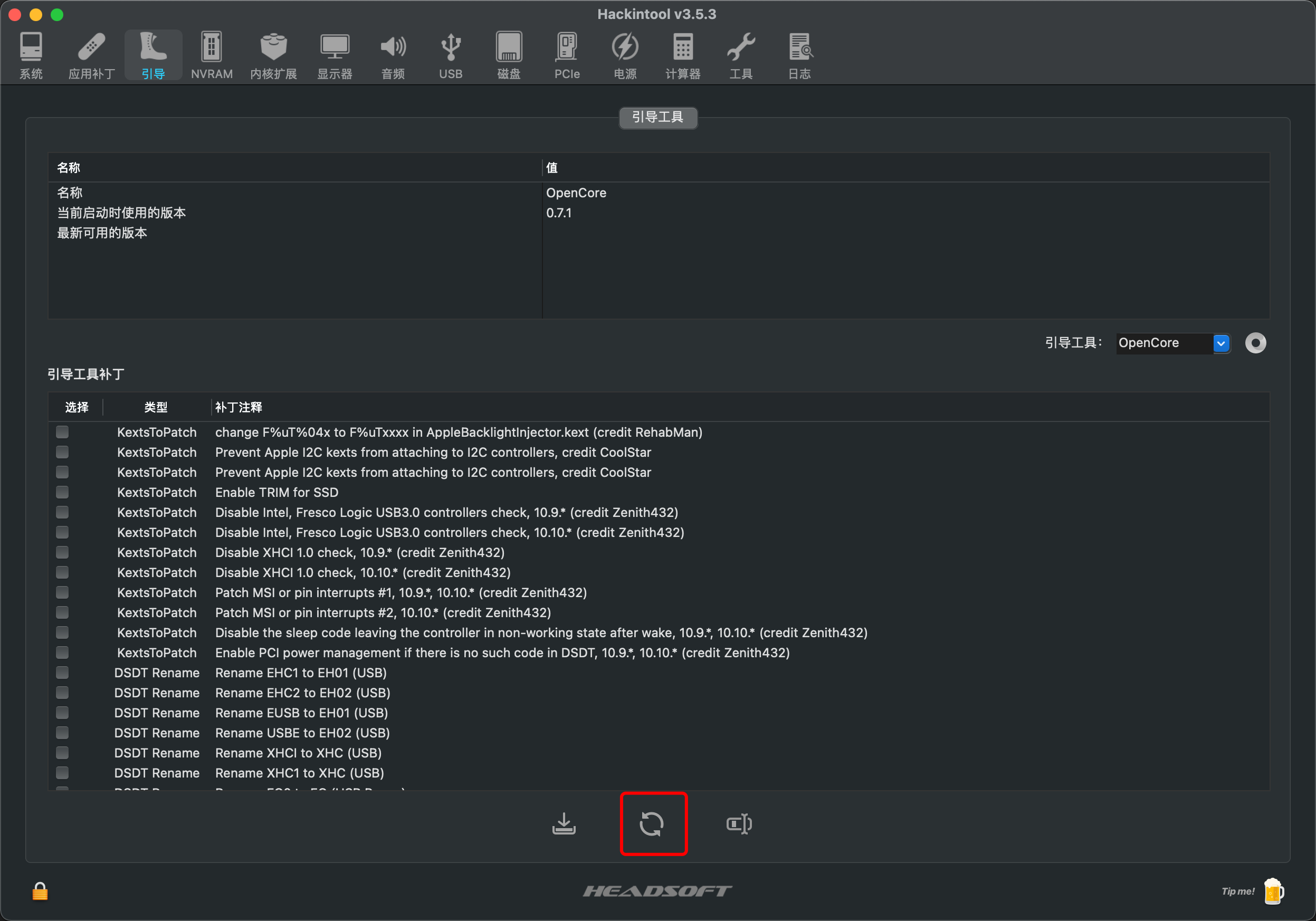
Task: Click the Tip me! text
Action: point(1238,891)
